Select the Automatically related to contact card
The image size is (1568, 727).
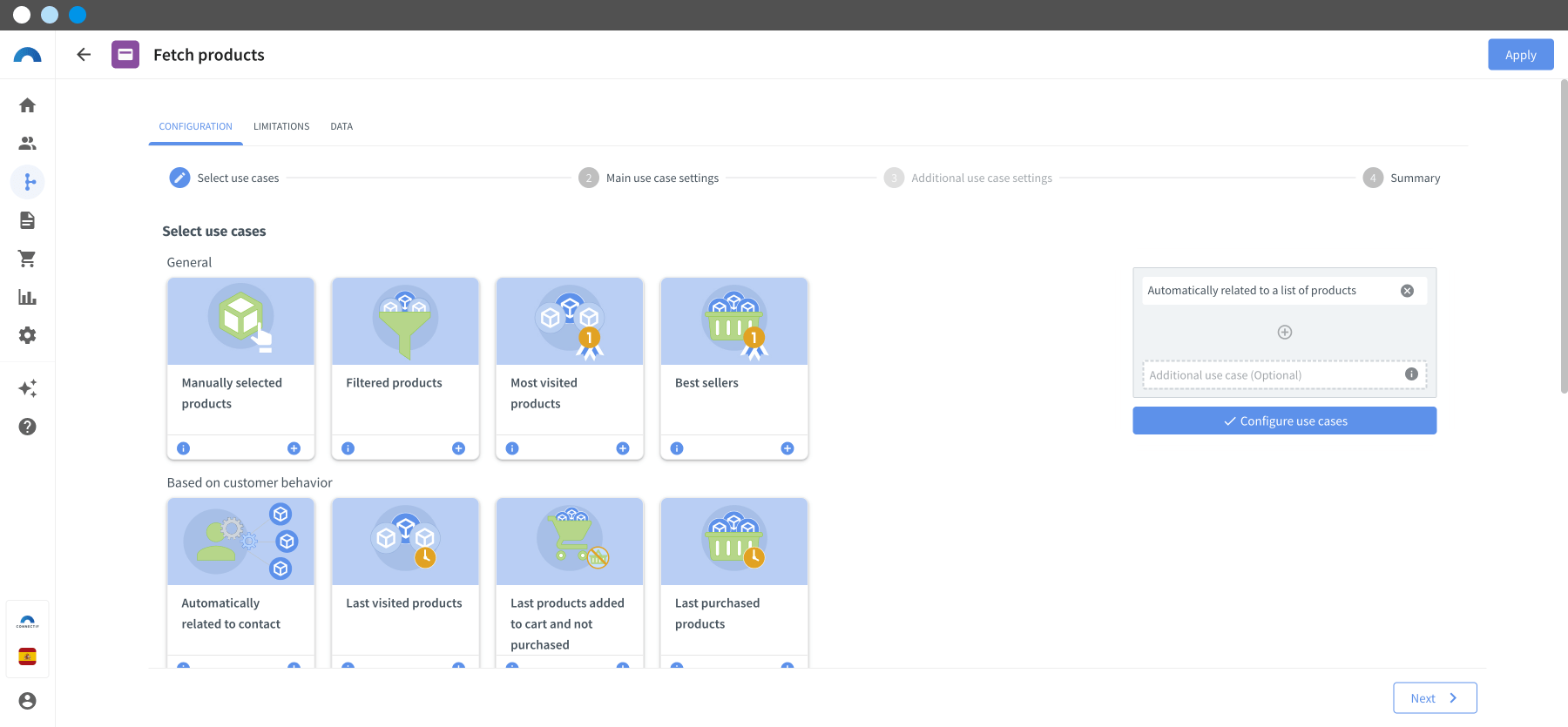click(x=241, y=582)
